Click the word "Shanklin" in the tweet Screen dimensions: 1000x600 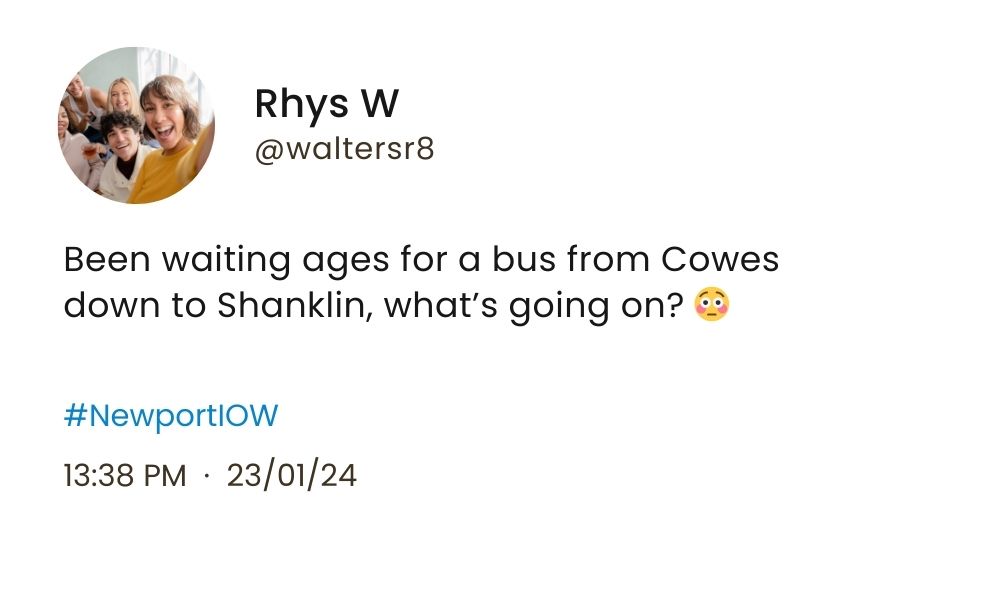click(295, 305)
